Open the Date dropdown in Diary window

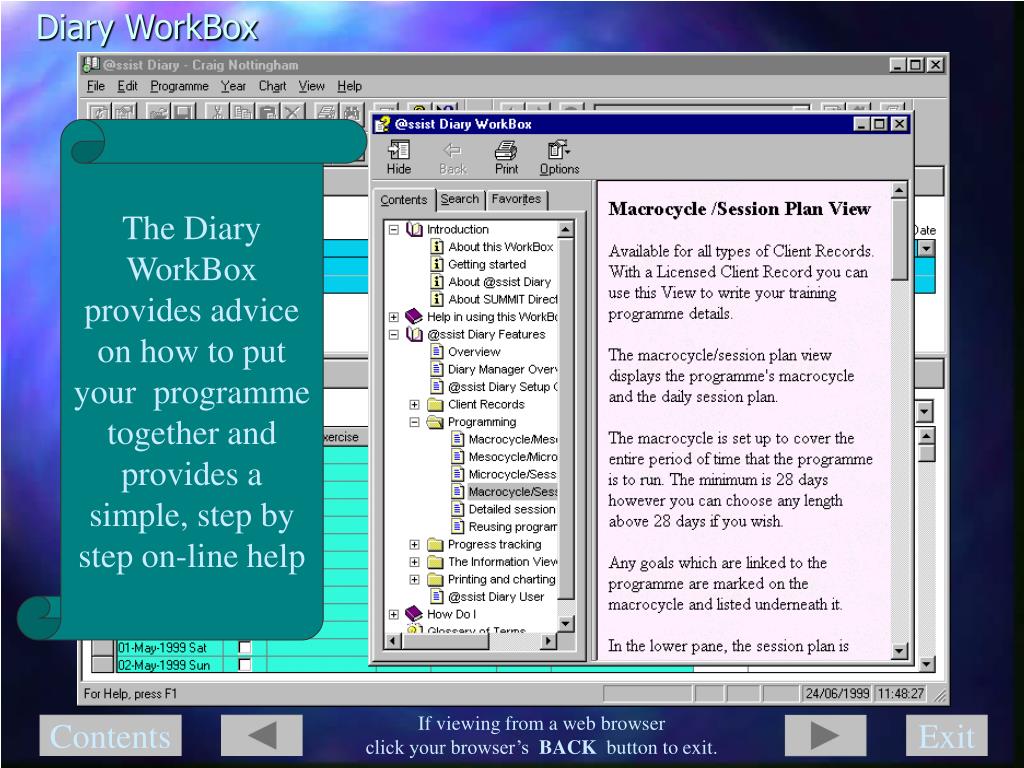pyautogui.click(x=926, y=248)
